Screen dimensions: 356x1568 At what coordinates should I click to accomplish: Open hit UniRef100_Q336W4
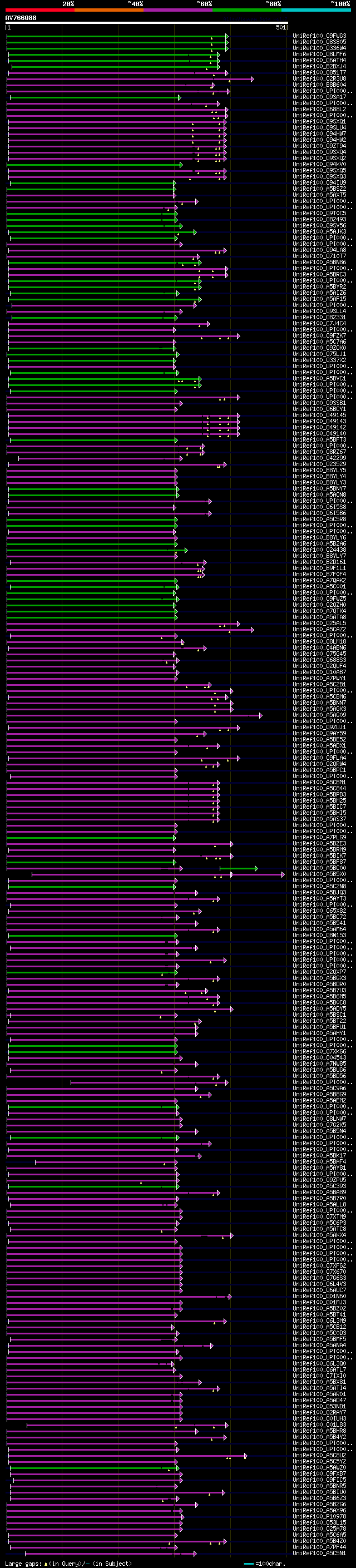(x=319, y=48)
